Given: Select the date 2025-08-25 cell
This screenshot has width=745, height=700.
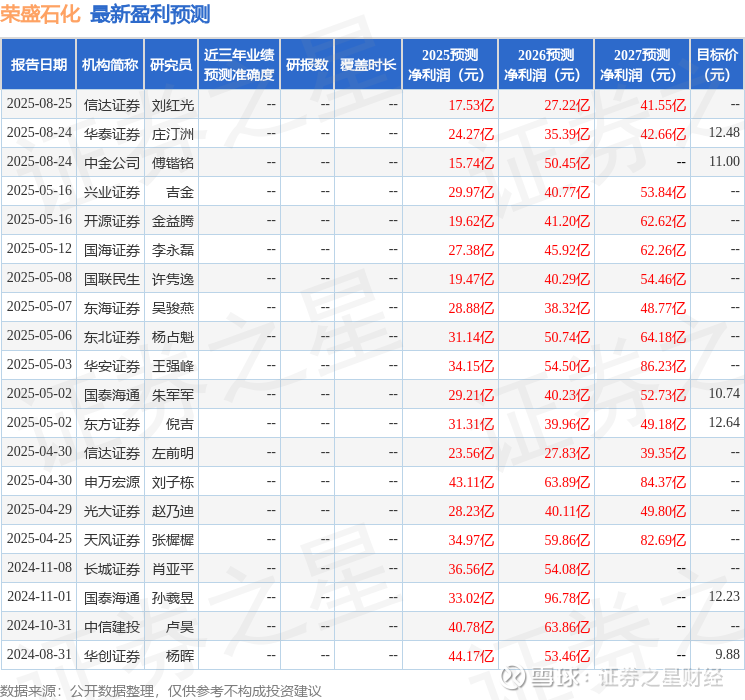Looking at the screenshot, I should 39,104.
